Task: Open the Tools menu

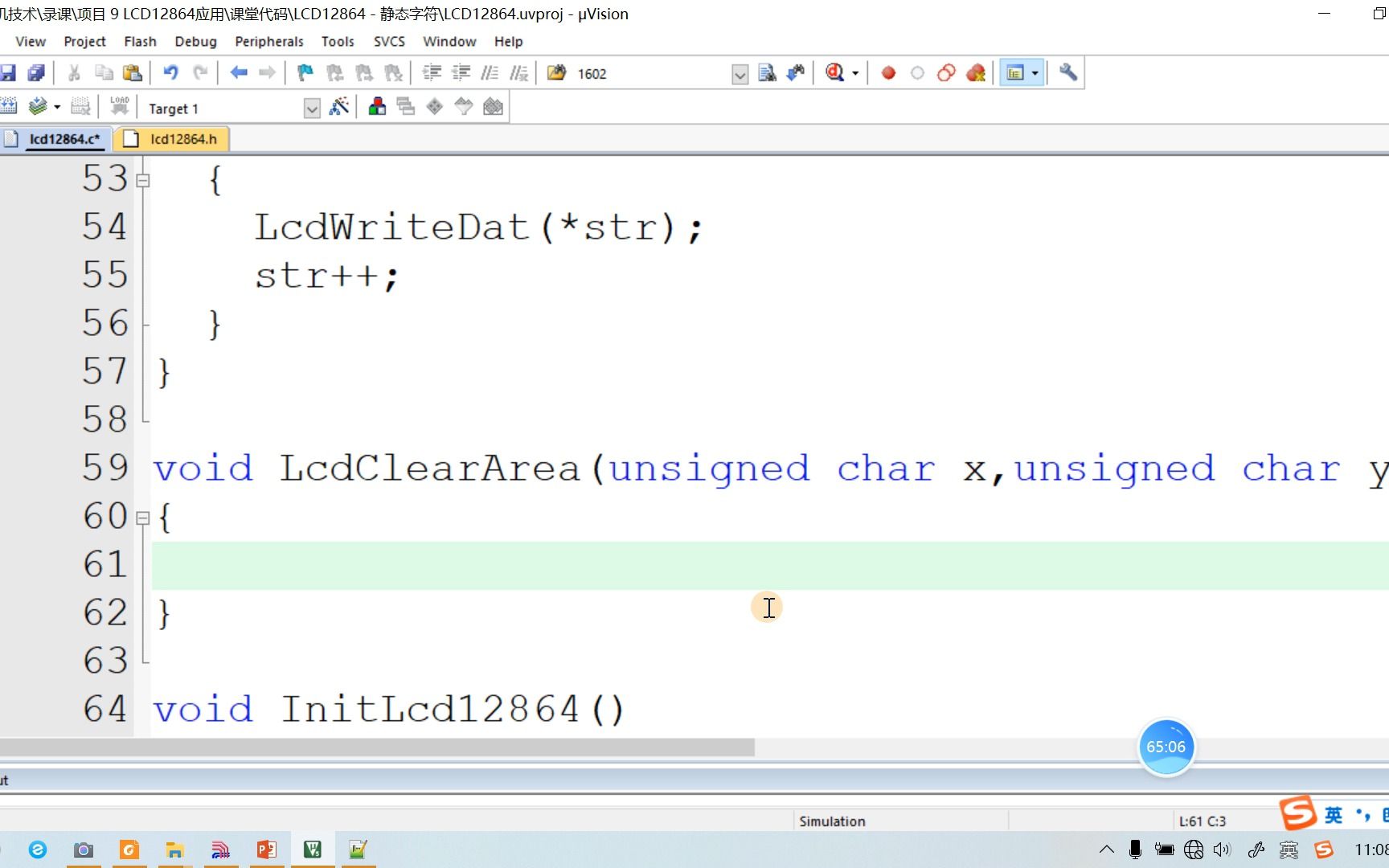Action: (338, 41)
